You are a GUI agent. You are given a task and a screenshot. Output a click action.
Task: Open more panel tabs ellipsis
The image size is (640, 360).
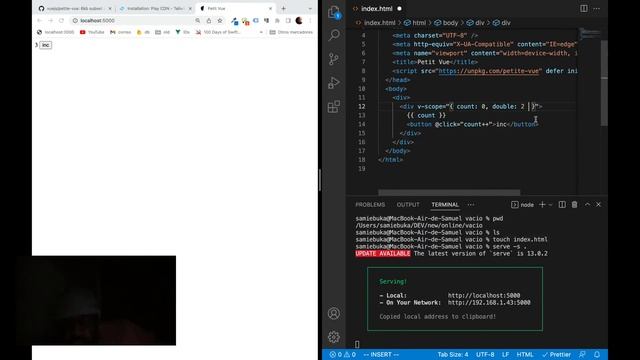click(471, 204)
